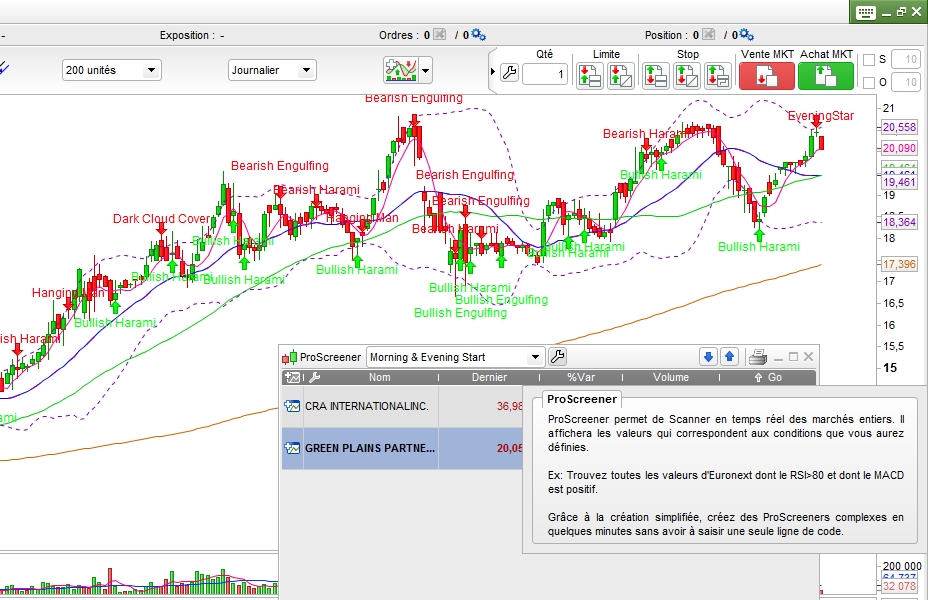Click the Qté quantity input field
The height and width of the screenshot is (600, 928).
(x=544, y=74)
